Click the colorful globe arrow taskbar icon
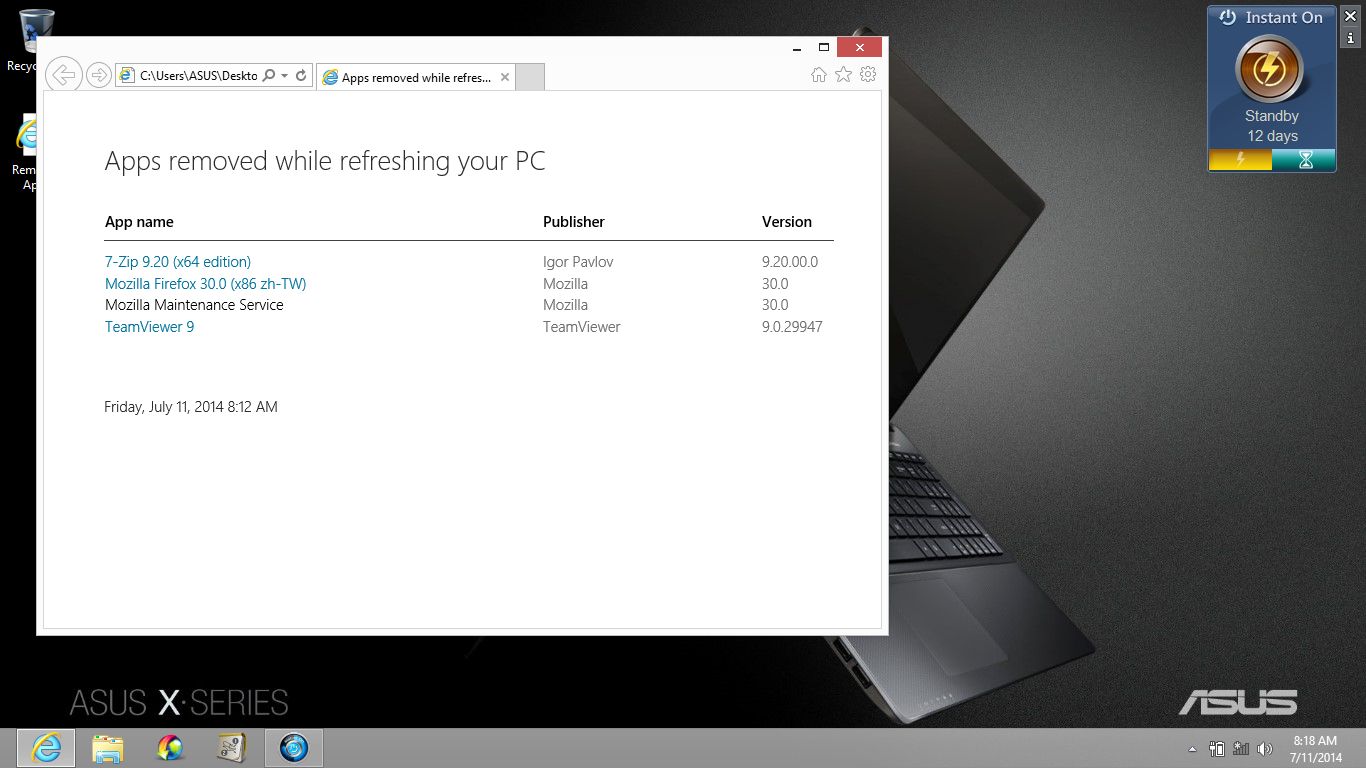The image size is (1366, 768). [170, 748]
